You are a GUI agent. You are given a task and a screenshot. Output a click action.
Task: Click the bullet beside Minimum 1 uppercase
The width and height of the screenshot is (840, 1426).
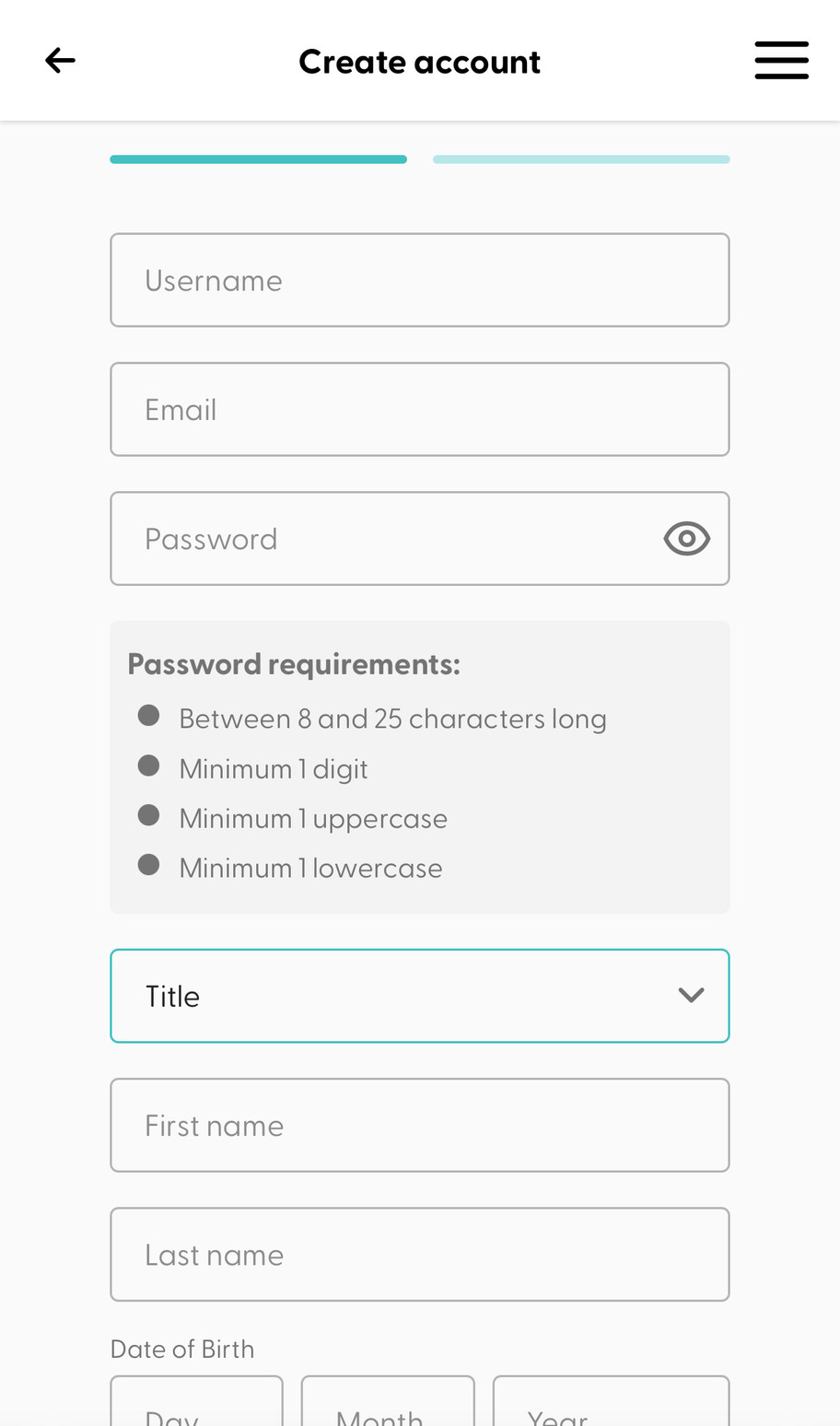[148, 815]
